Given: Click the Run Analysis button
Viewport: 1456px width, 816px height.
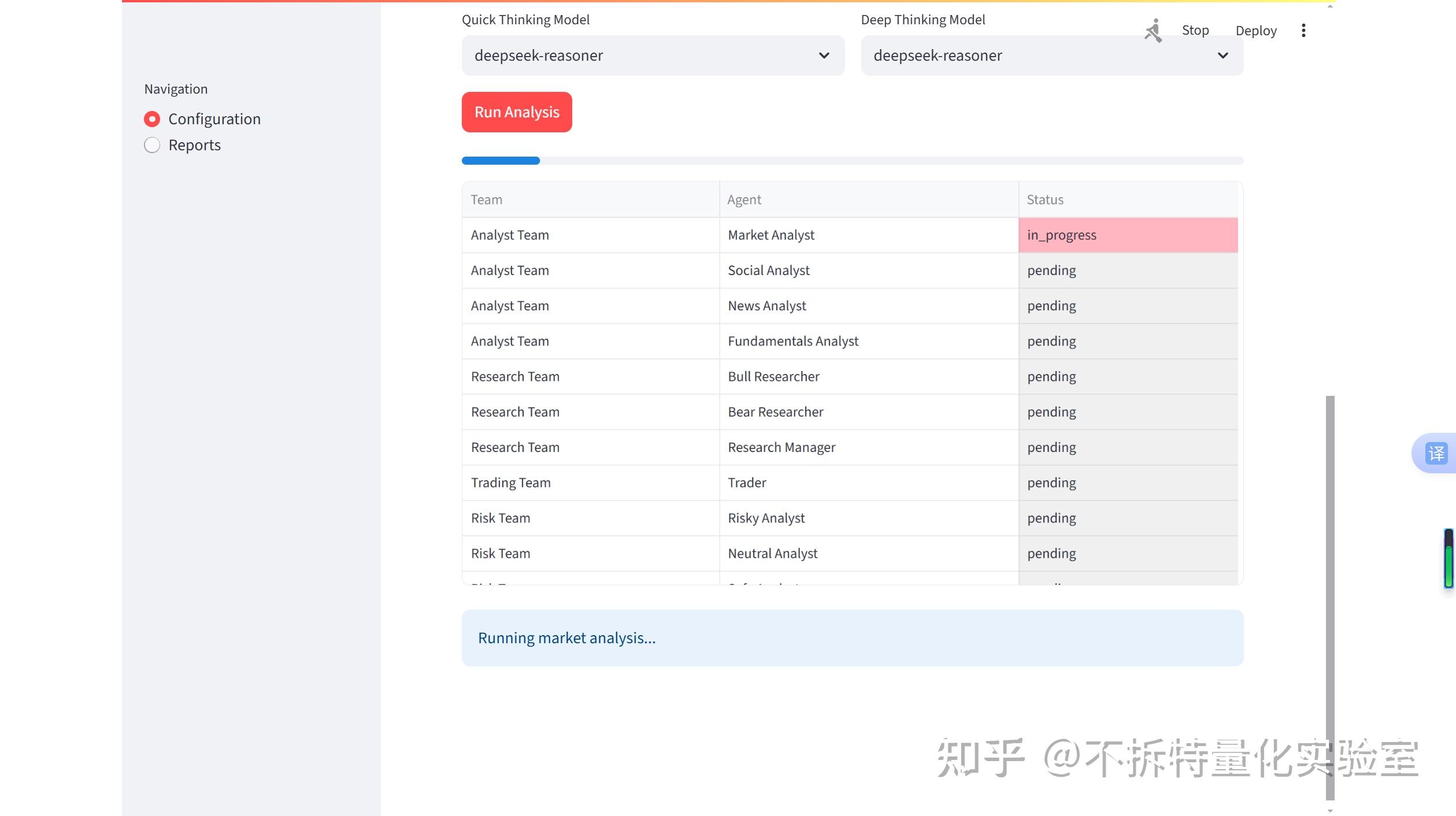Looking at the screenshot, I should click(x=516, y=112).
